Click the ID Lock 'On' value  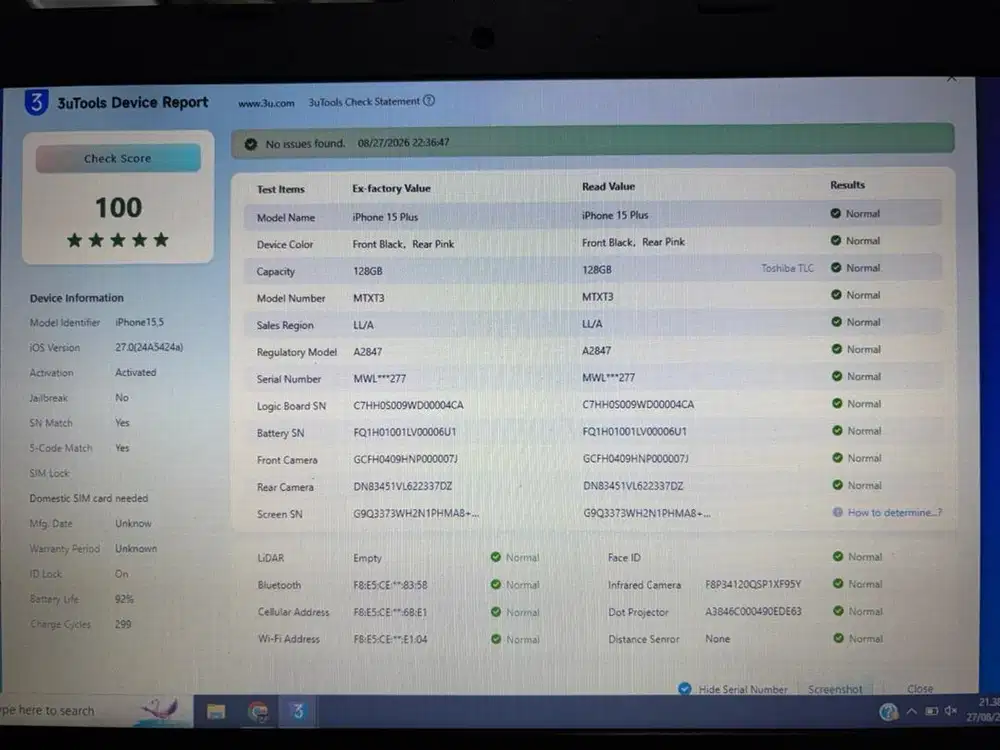point(122,574)
